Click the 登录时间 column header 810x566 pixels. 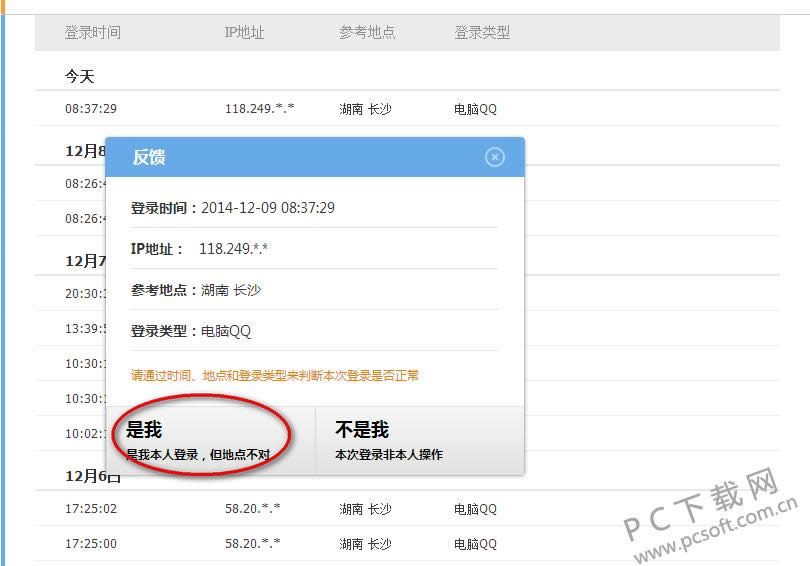[x=93, y=32]
